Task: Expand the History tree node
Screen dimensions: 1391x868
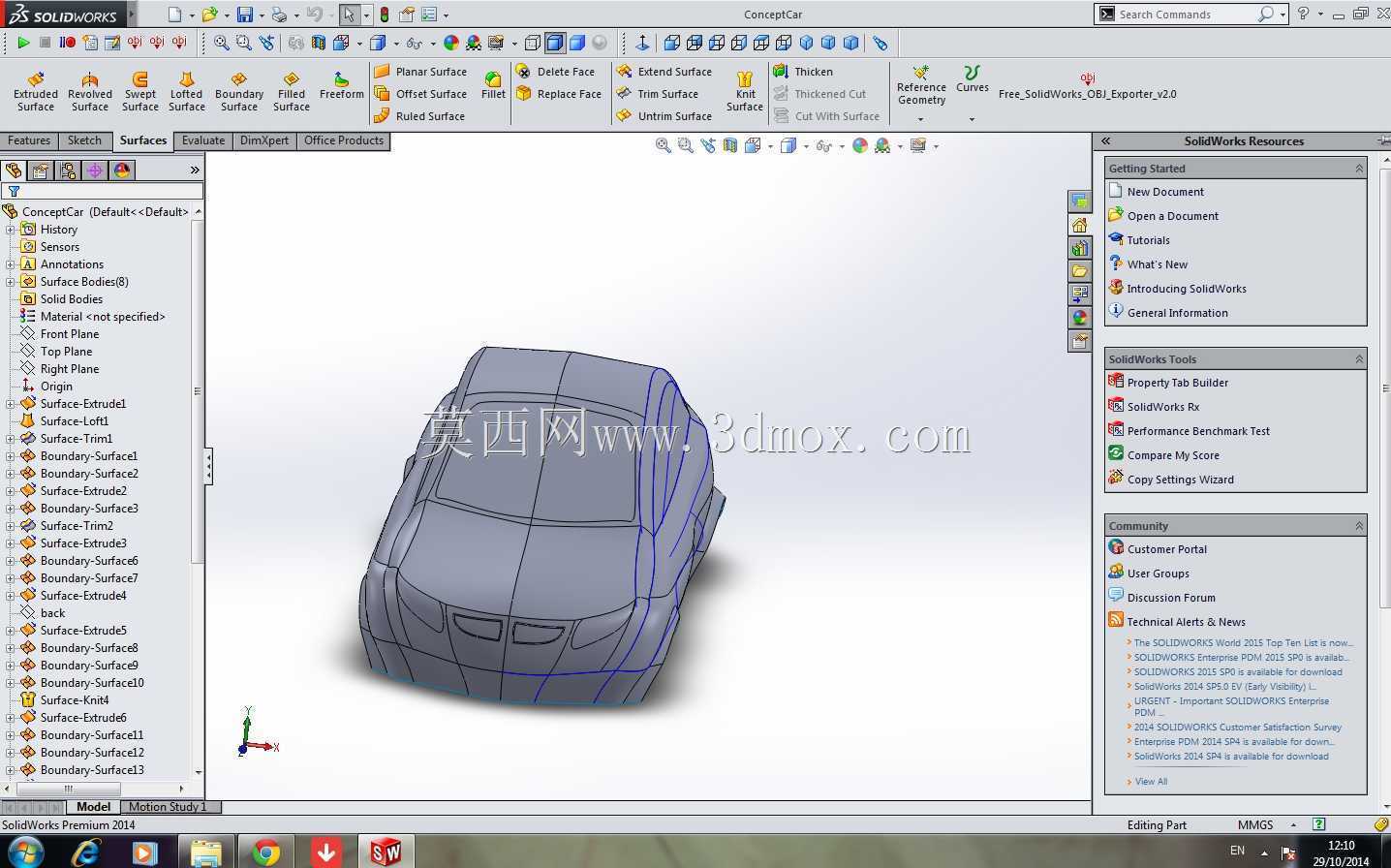Action: point(10,230)
